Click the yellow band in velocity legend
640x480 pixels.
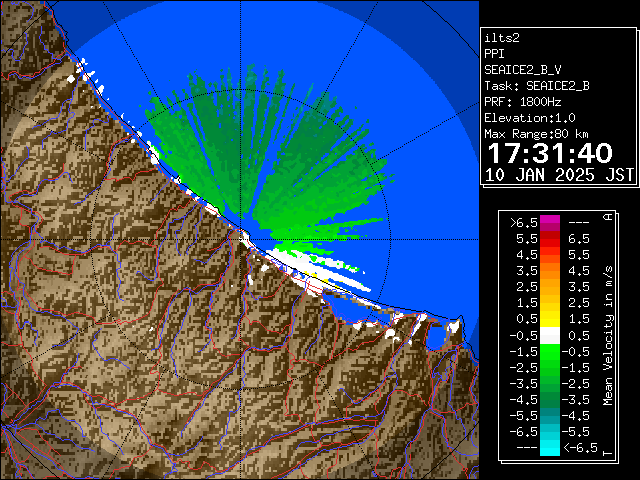[550, 319]
